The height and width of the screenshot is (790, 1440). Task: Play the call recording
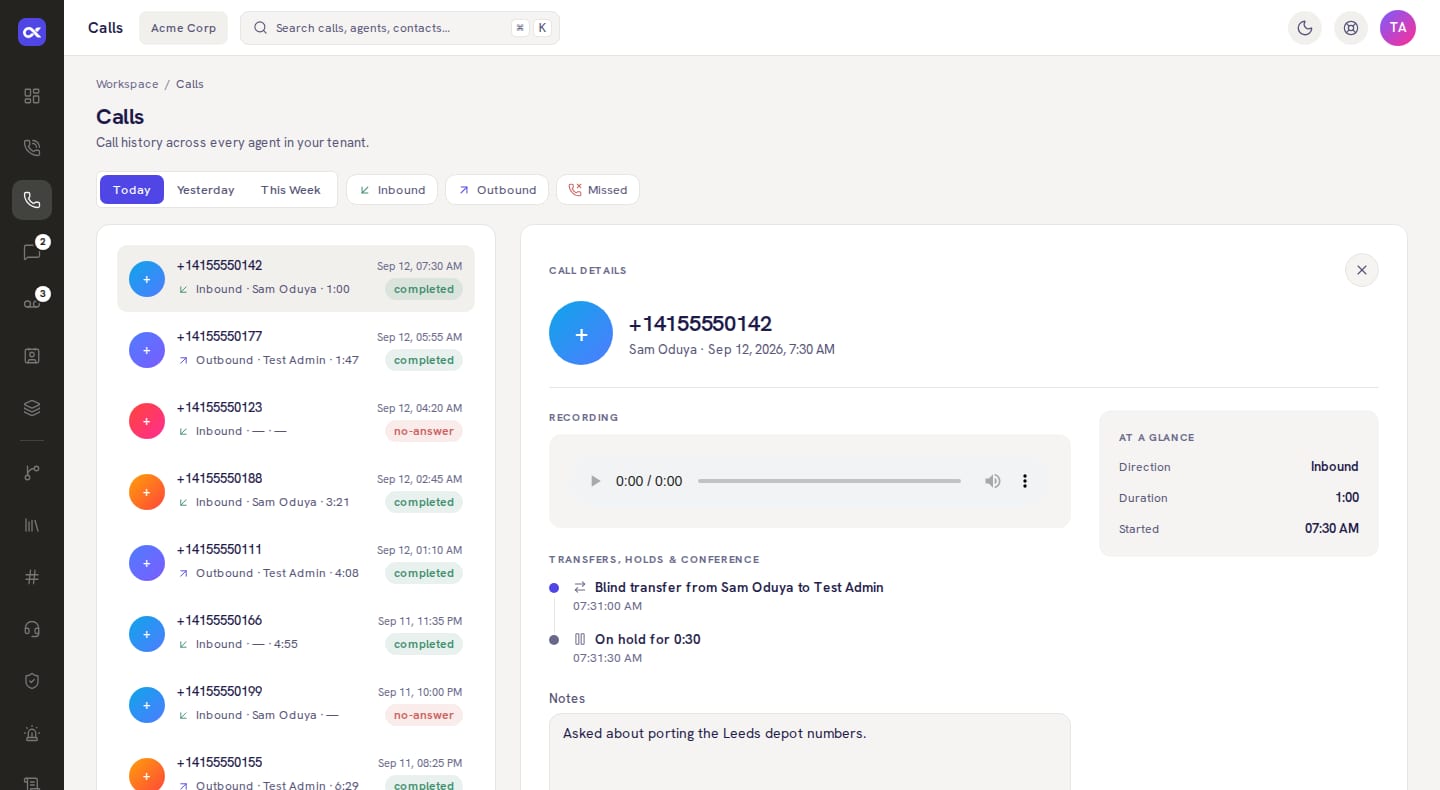(x=596, y=481)
